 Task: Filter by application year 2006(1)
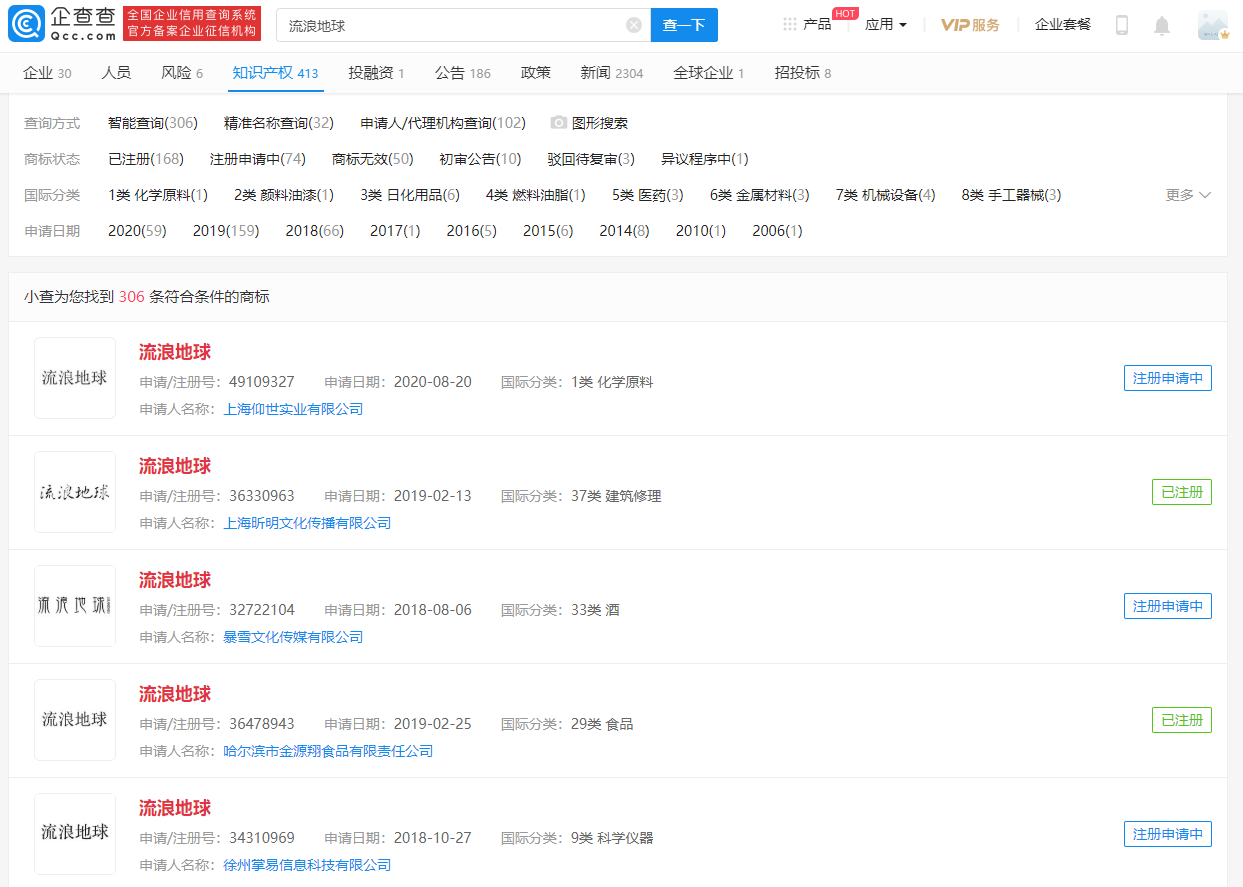pos(778,231)
